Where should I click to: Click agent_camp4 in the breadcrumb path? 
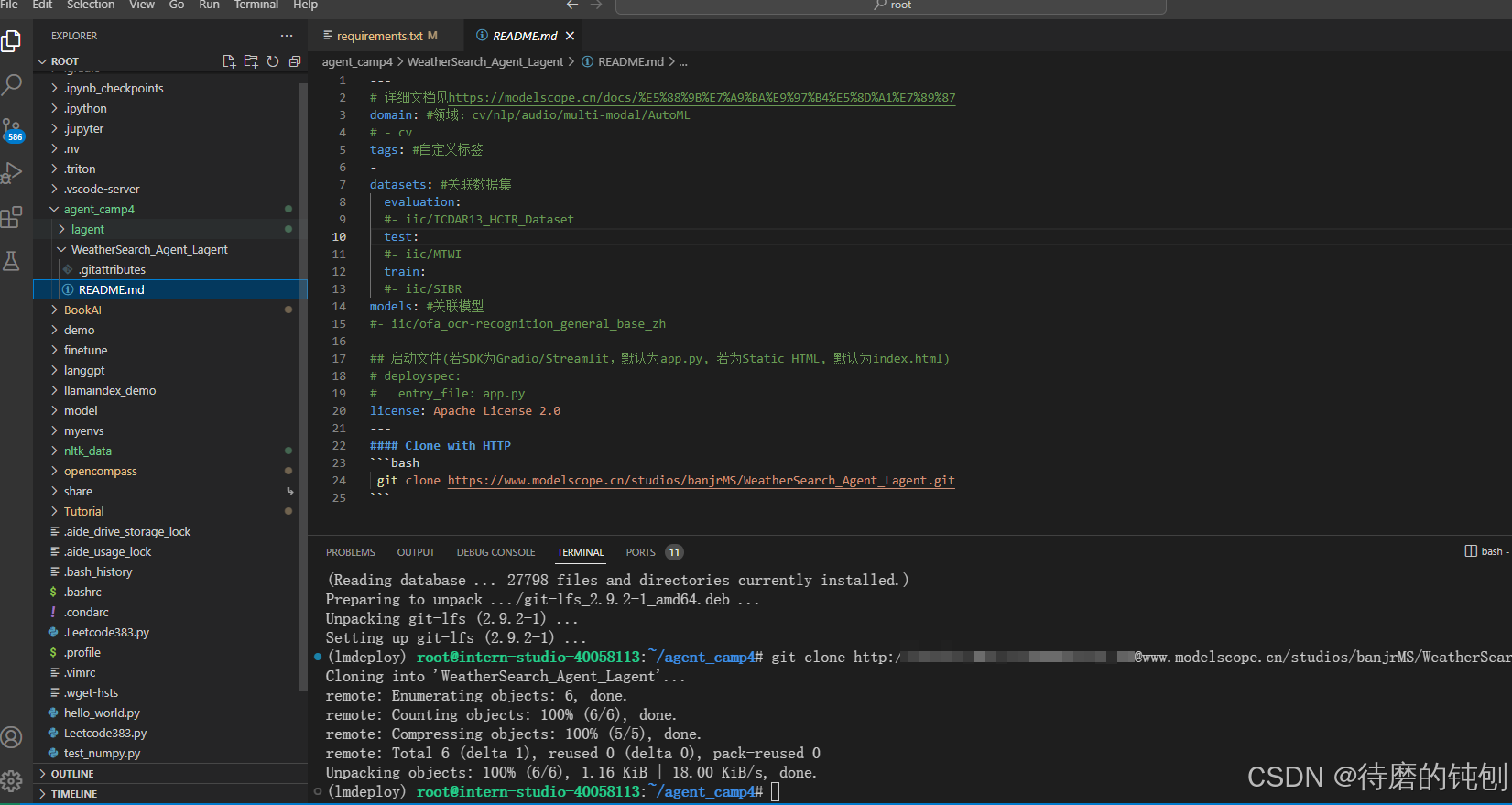[x=357, y=61]
